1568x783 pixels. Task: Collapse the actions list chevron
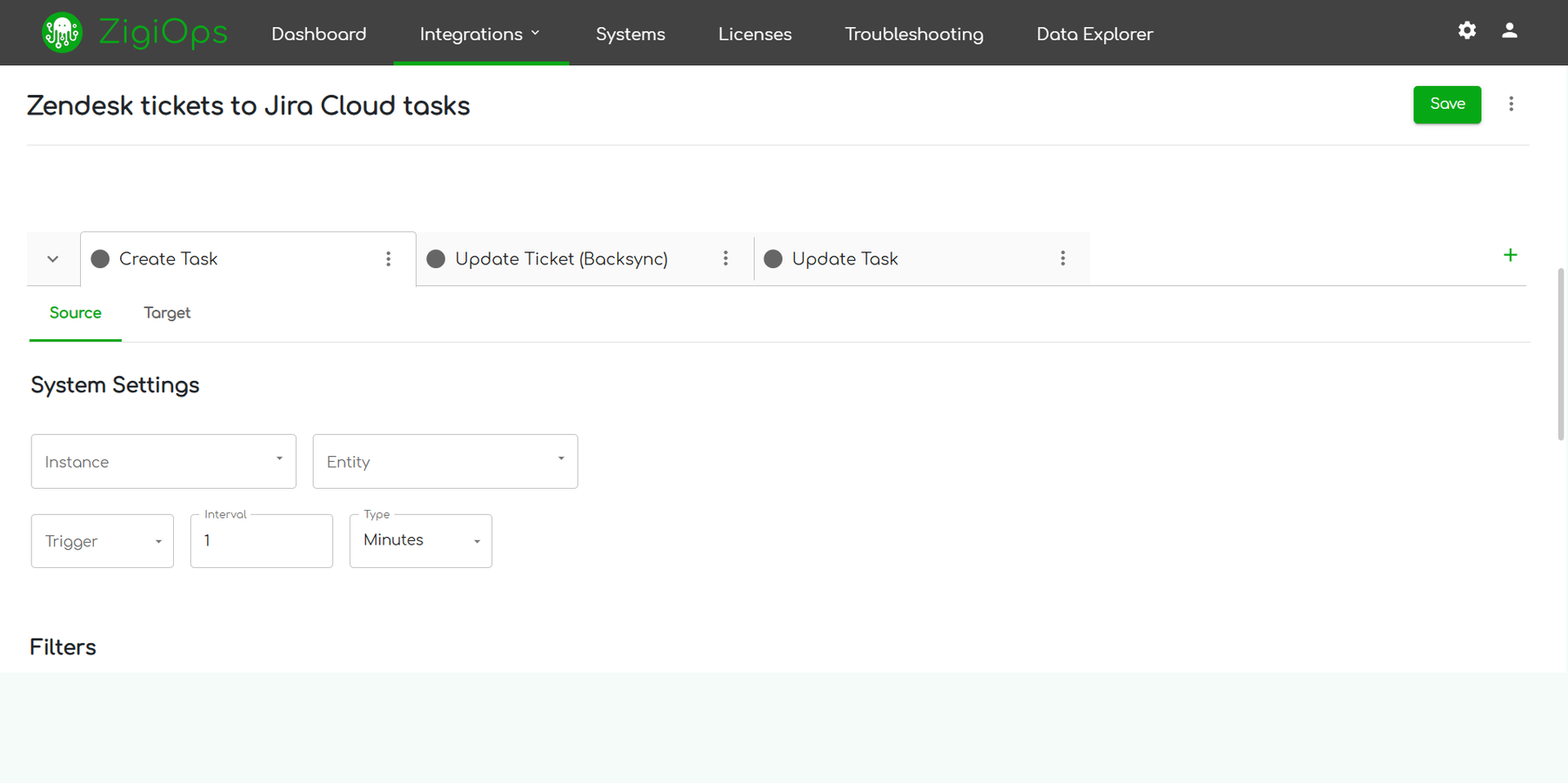(x=53, y=259)
